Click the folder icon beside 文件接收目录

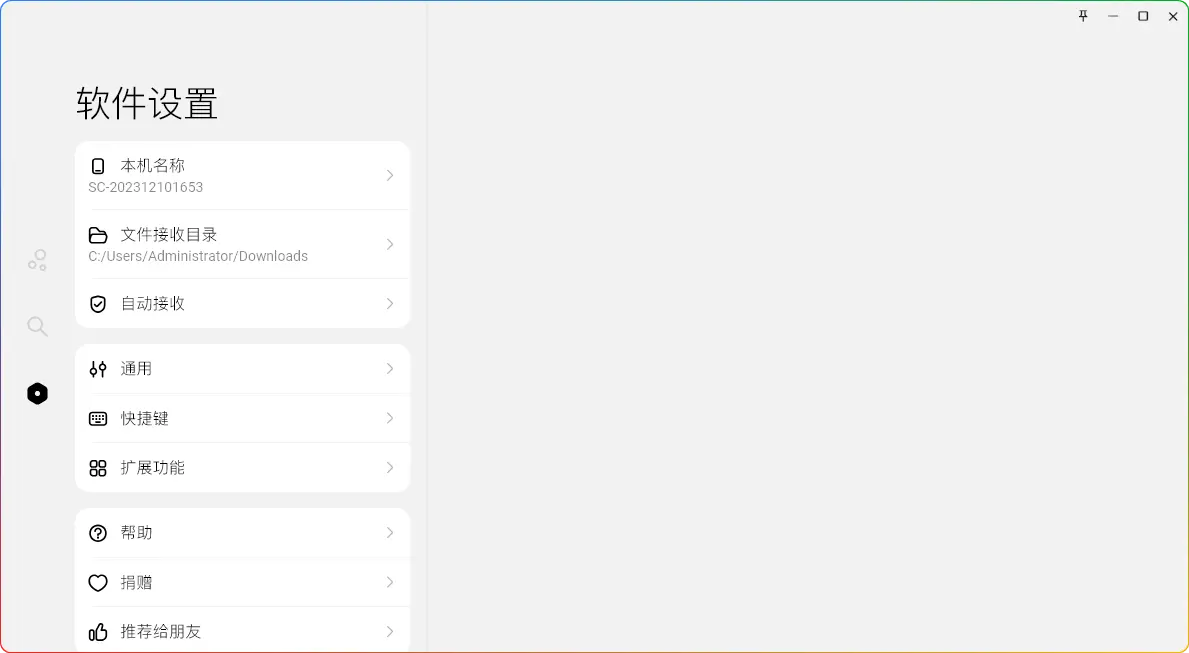click(98, 235)
